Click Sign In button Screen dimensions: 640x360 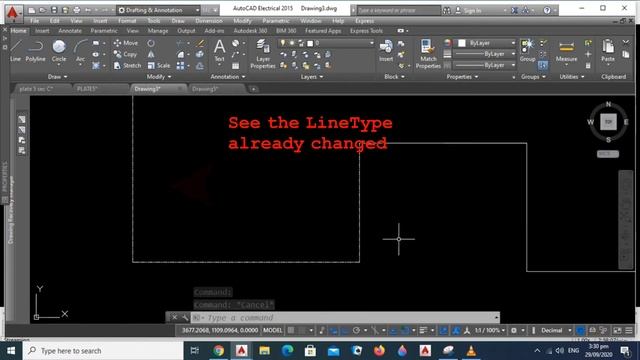pyautogui.click(x=469, y=10)
